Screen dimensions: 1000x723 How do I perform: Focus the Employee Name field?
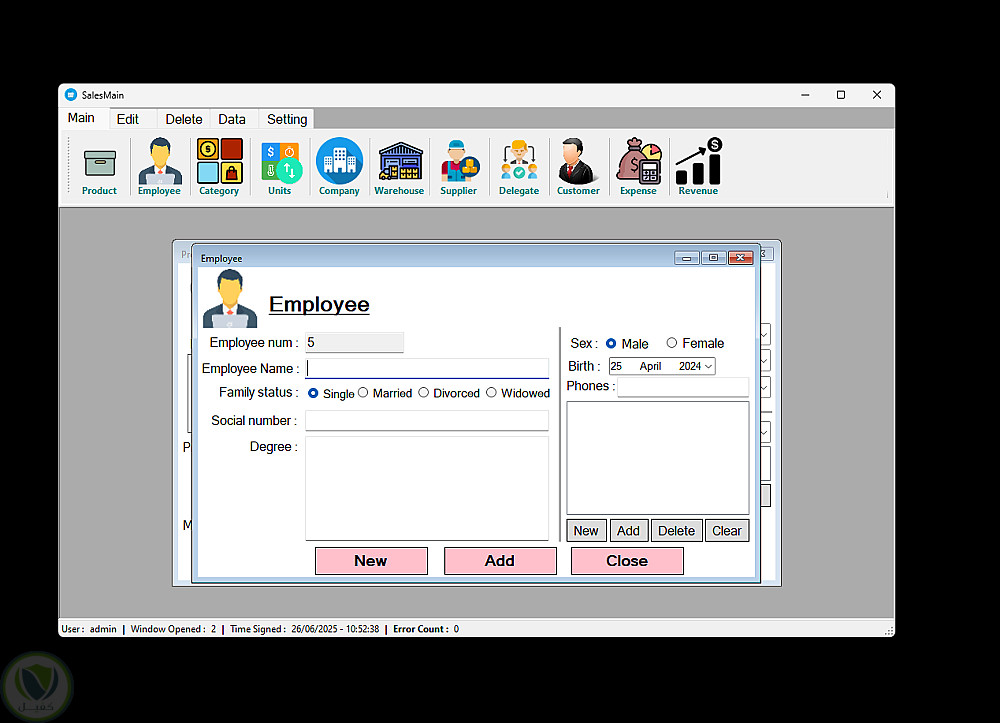427,369
